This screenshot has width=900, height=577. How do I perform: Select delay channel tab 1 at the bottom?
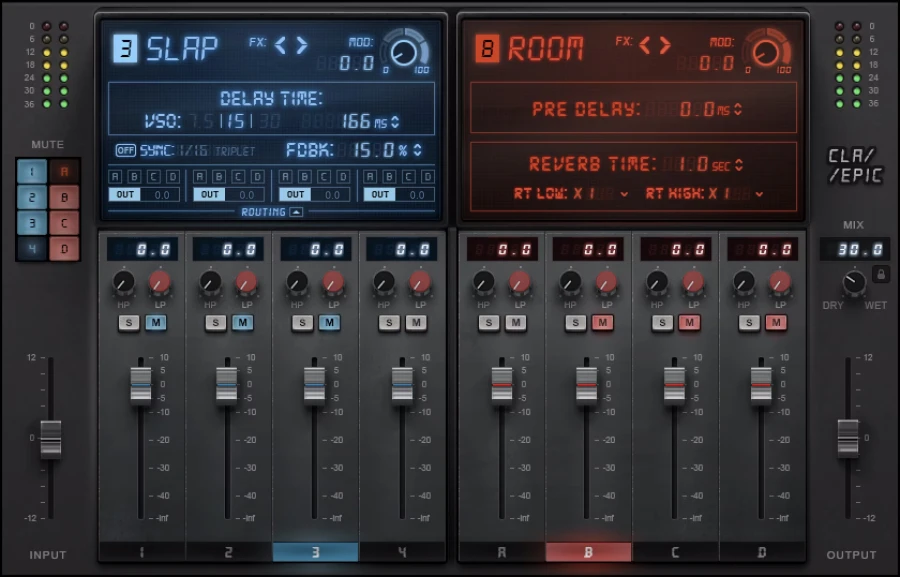coord(142,552)
